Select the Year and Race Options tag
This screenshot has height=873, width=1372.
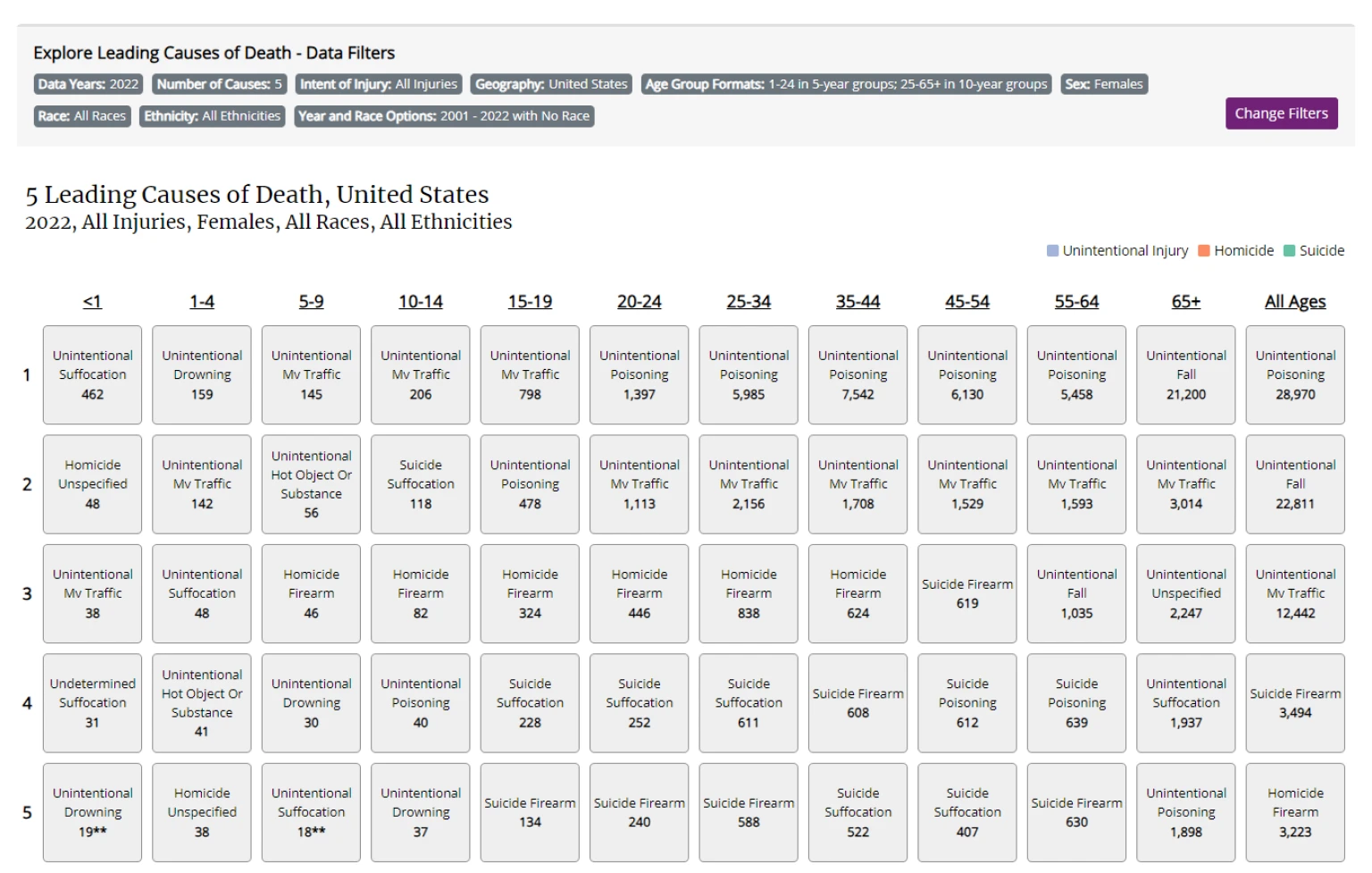click(x=444, y=116)
